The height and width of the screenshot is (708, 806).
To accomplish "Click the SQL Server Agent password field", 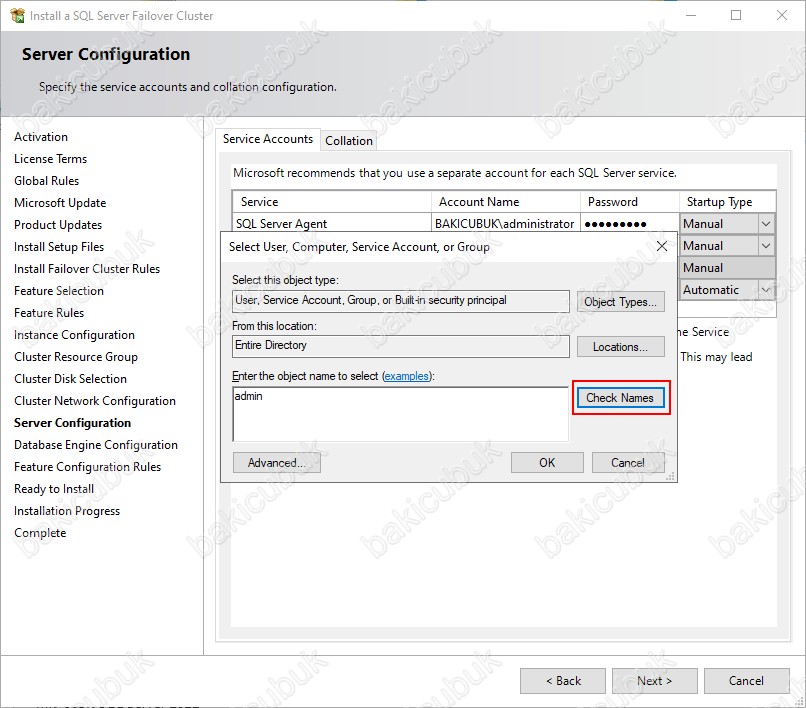I will tap(630, 224).
